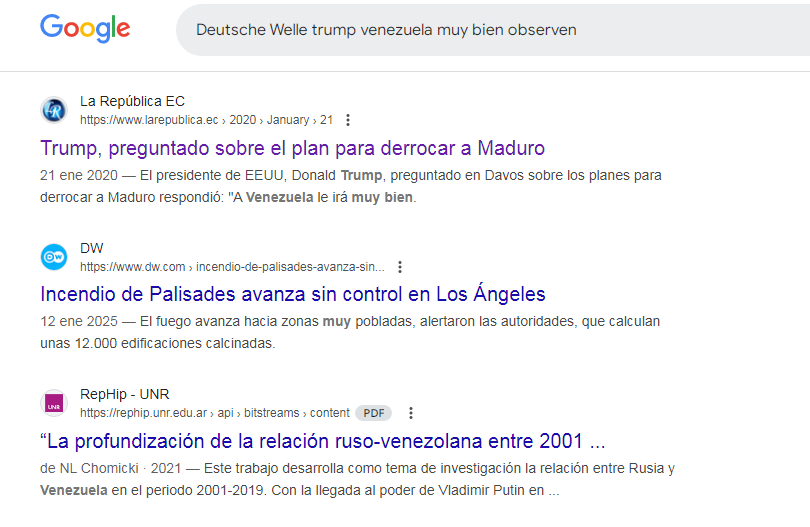
Task: Open "Incendio de Palisades avanza" result
Action: click(292, 294)
